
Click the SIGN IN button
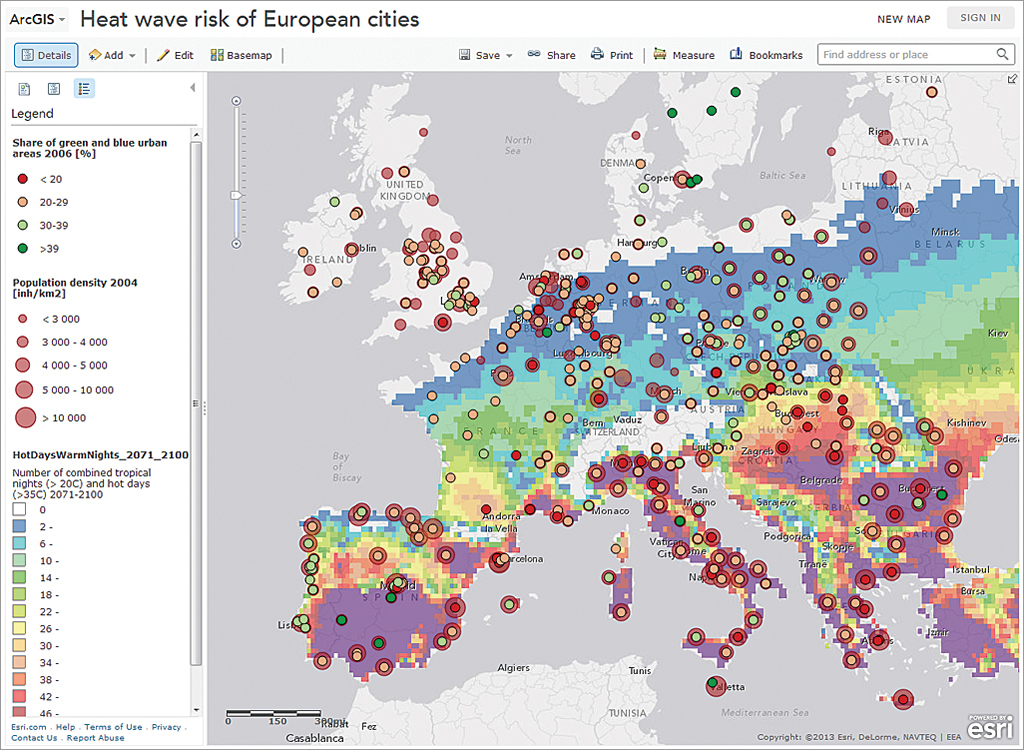pos(980,18)
